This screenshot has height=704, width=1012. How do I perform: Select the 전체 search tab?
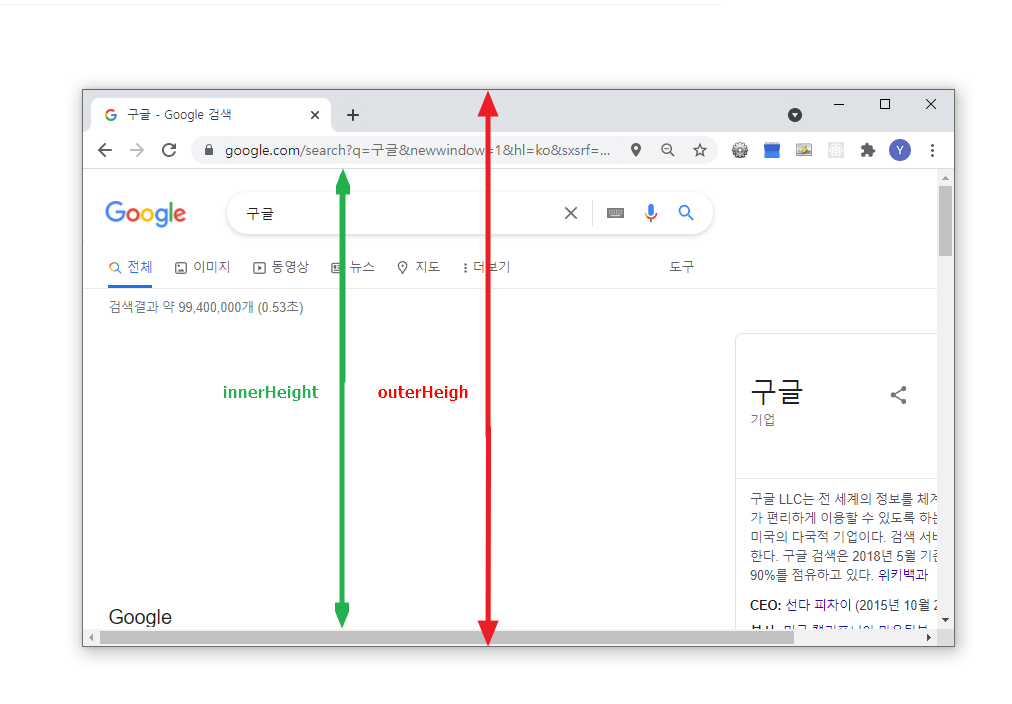click(130, 267)
